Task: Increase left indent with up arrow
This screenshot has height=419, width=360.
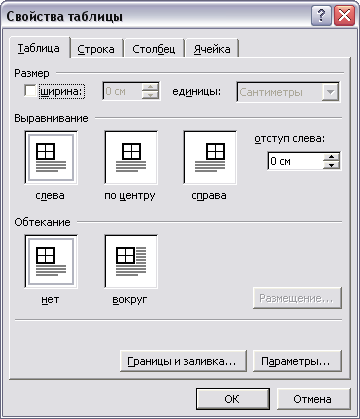Action: tap(331, 157)
